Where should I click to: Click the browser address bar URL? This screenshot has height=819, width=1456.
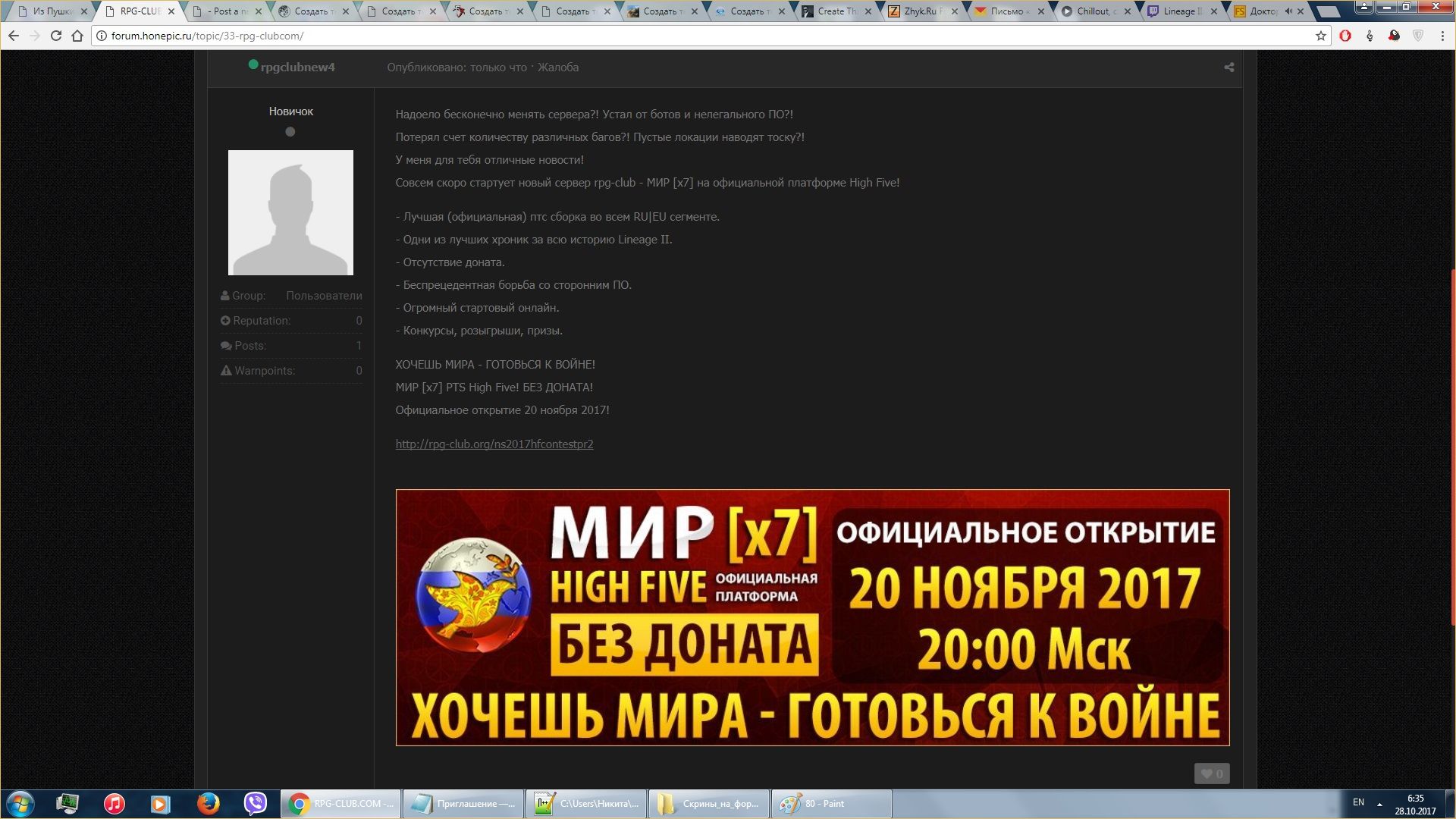(x=207, y=36)
